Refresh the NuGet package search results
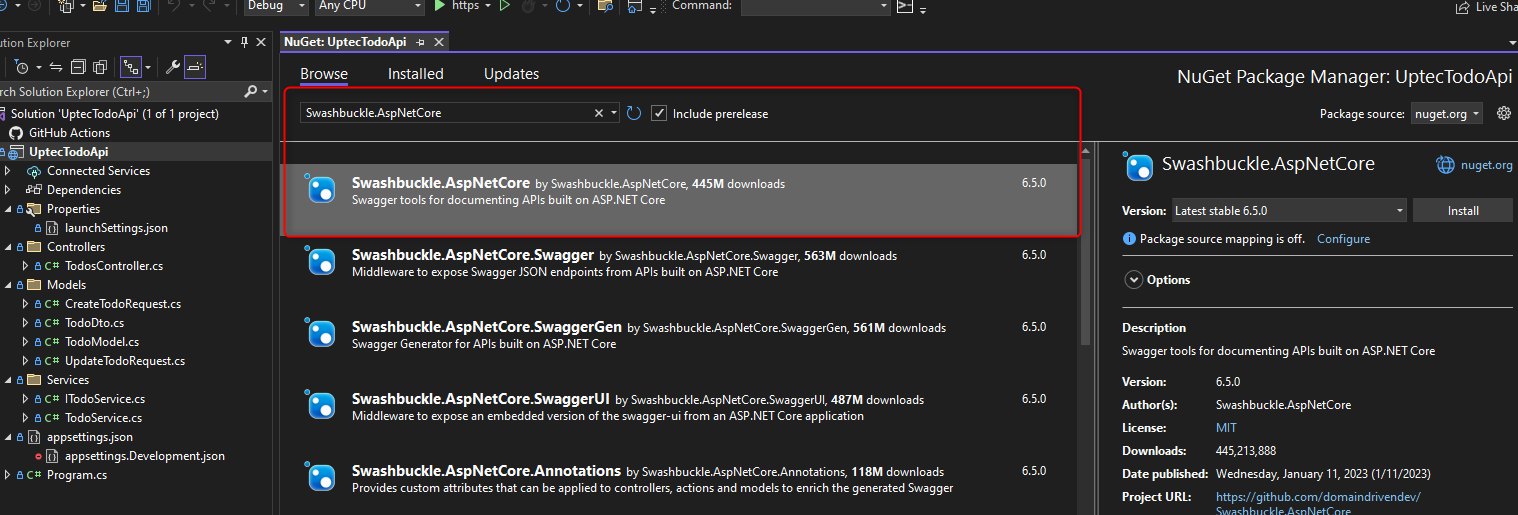The height and width of the screenshot is (515, 1518). click(x=634, y=113)
